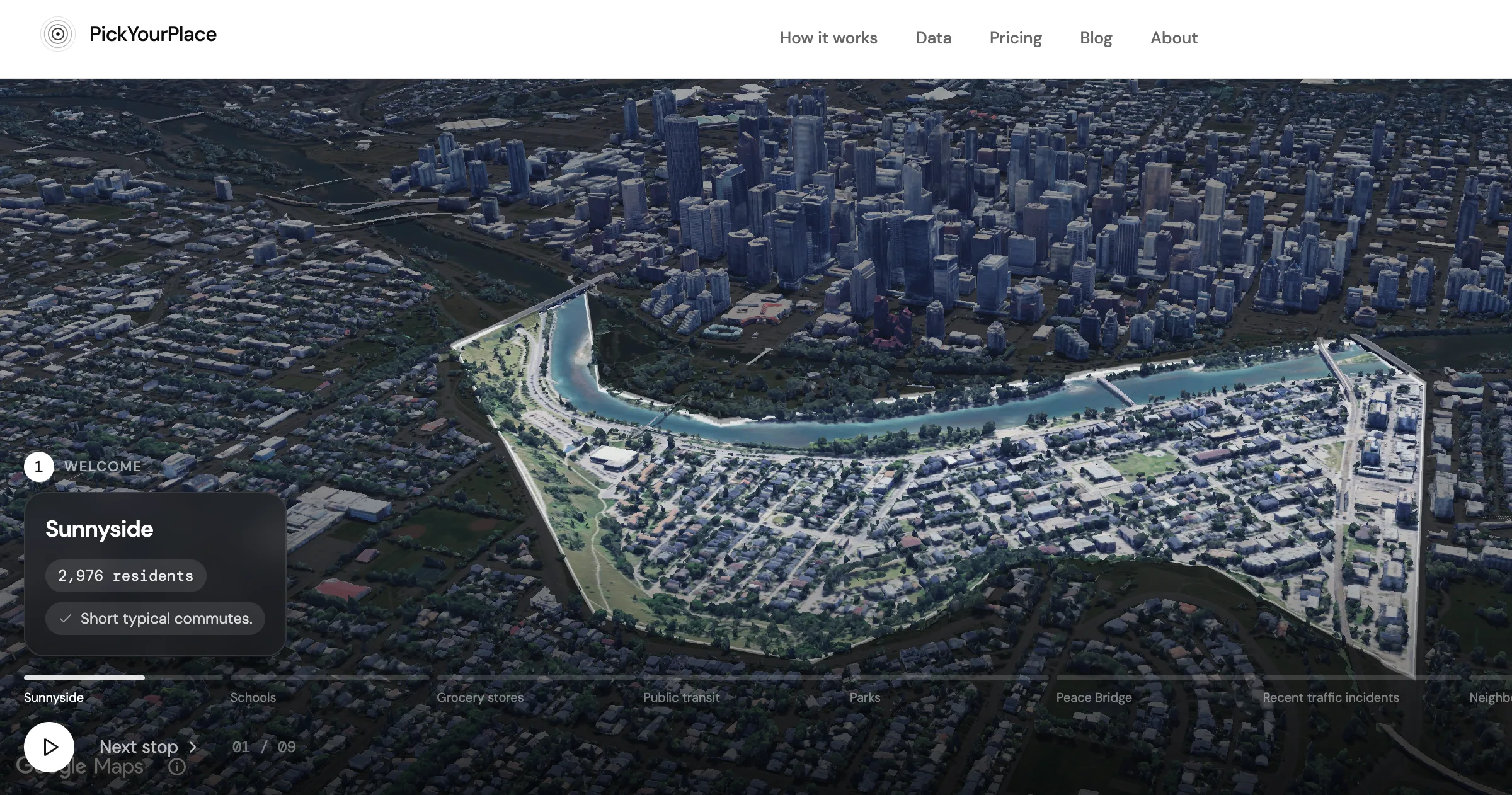Click the WELCOME label
1512x795 pixels.
103,467
